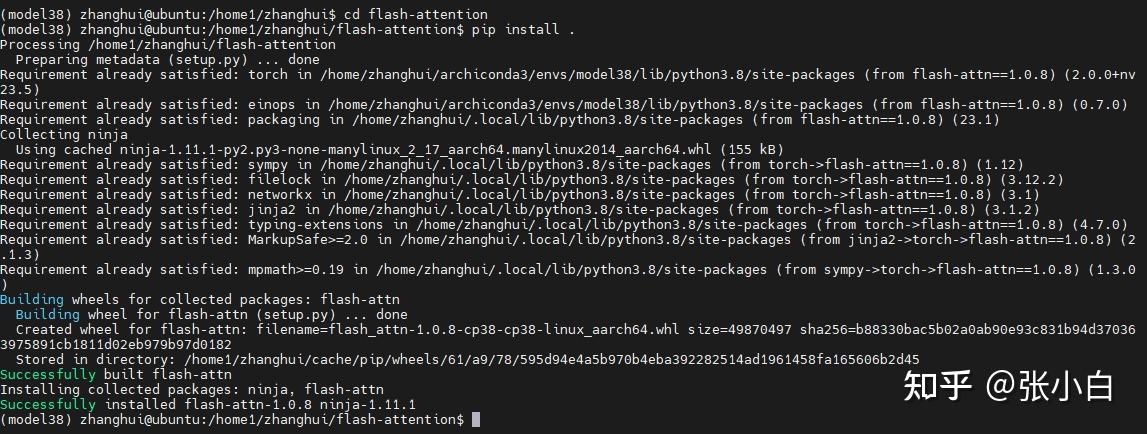Click the 'Building wheels for collected packages' line
This screenshot has width=1147, height=434.
(200, 299)
